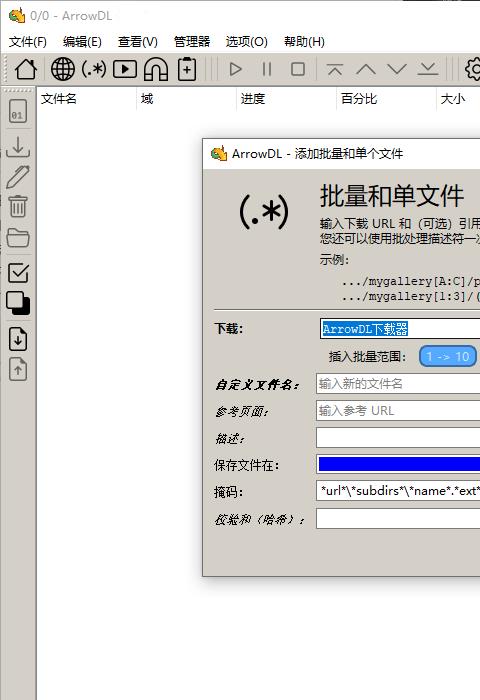This screenshot has height=700, width=480.
Task: Click the checkmark select-all sidebar icon
Action: [x=18, y=273]
